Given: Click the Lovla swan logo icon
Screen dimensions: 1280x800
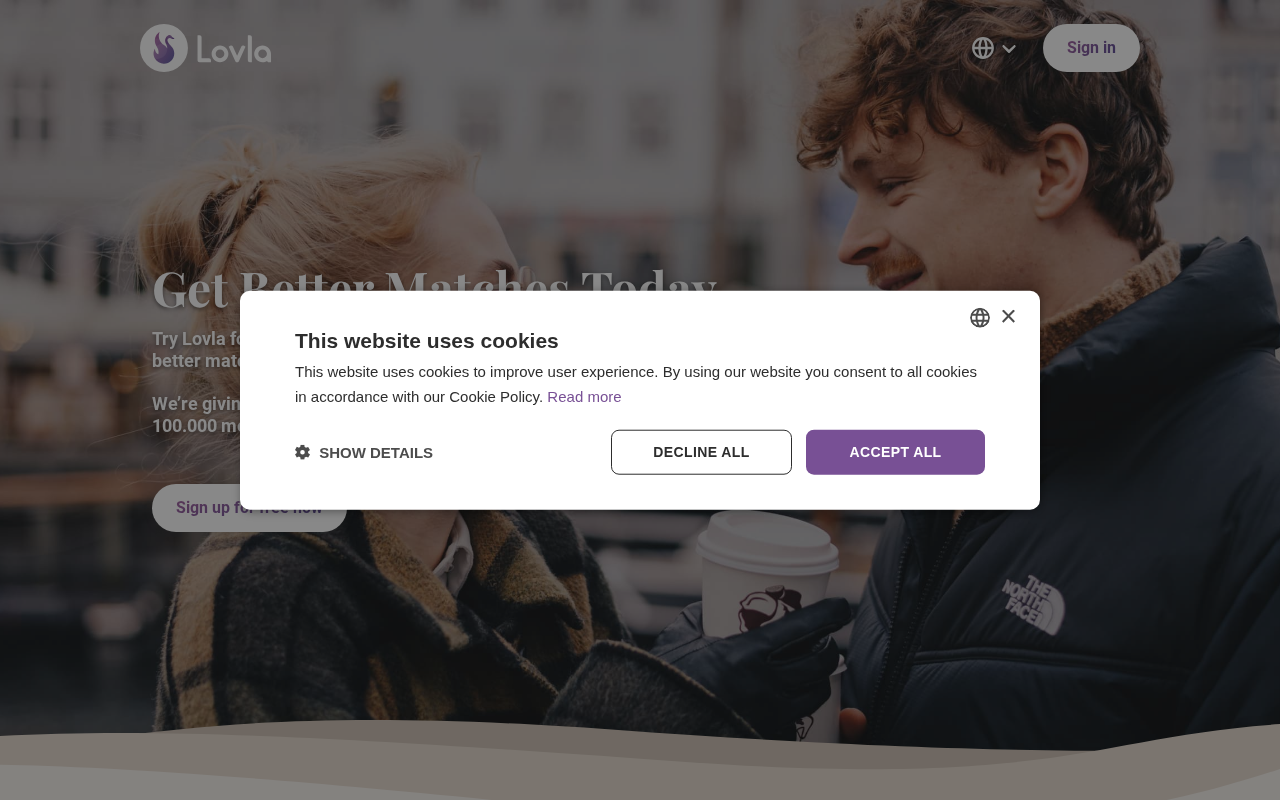Looking at the screenshot, I should 164,48.
